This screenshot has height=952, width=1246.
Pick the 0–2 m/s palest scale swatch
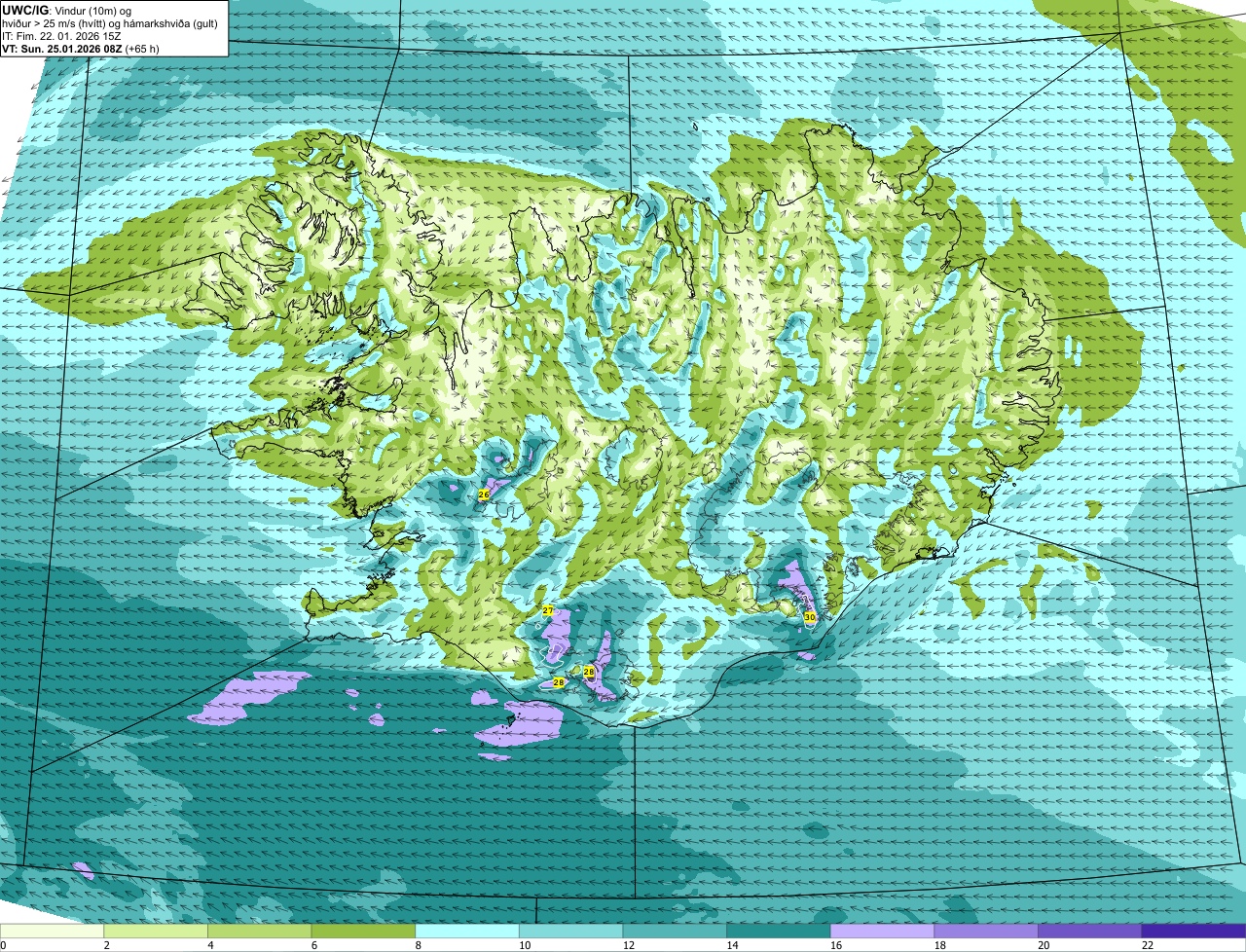[52, 932]
